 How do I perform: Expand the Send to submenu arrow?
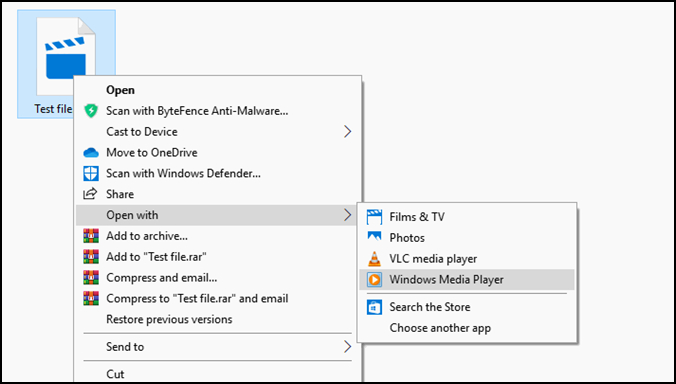(347, 347)
